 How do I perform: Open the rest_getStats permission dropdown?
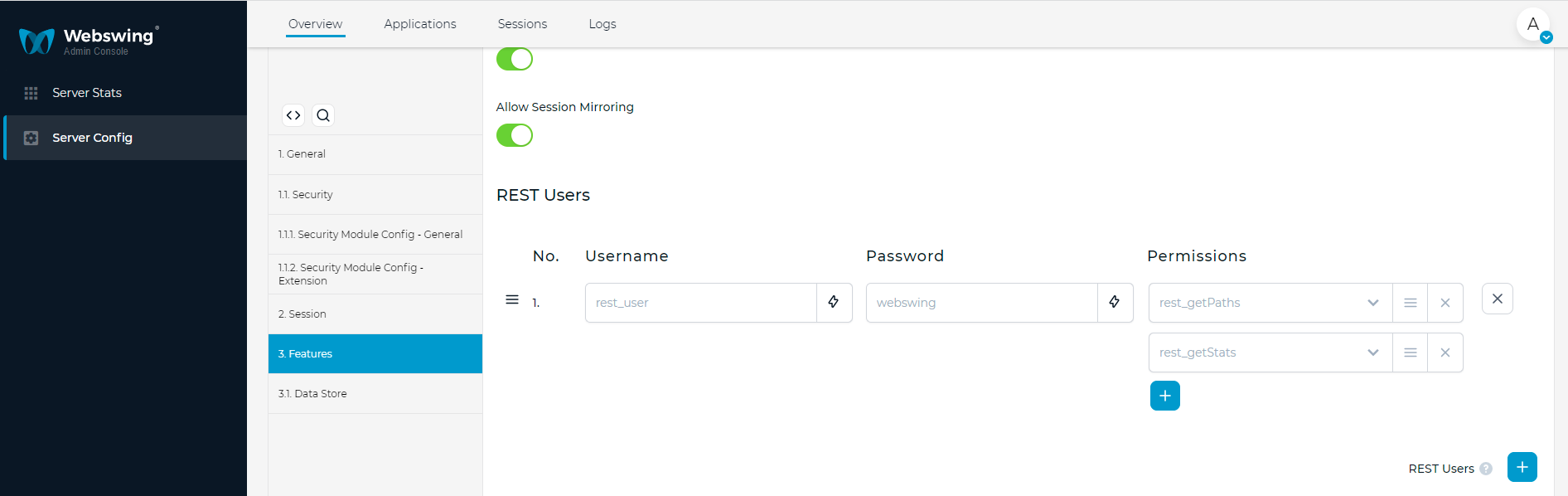coord(1270,353)
